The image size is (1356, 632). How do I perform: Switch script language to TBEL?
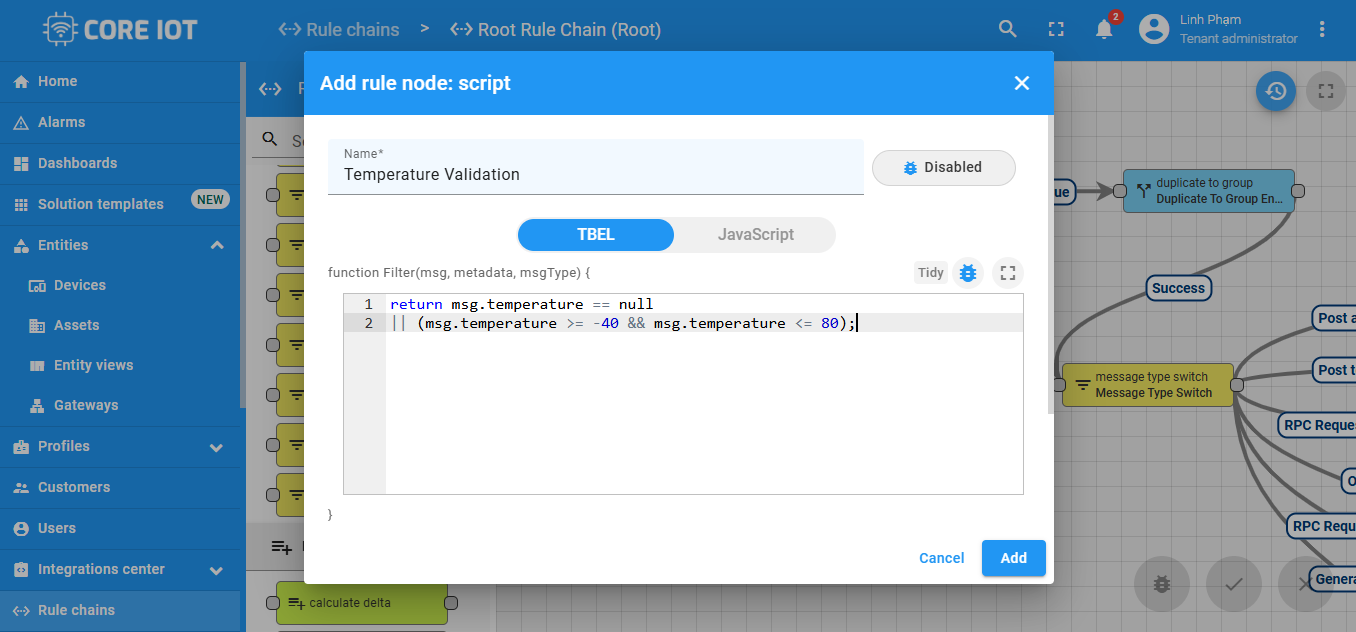tap(596, 235)
